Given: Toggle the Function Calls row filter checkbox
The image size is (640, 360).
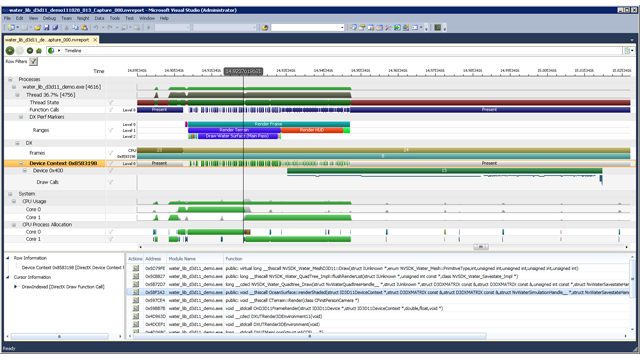Looking at the screenshot, I should coord(110,110).
